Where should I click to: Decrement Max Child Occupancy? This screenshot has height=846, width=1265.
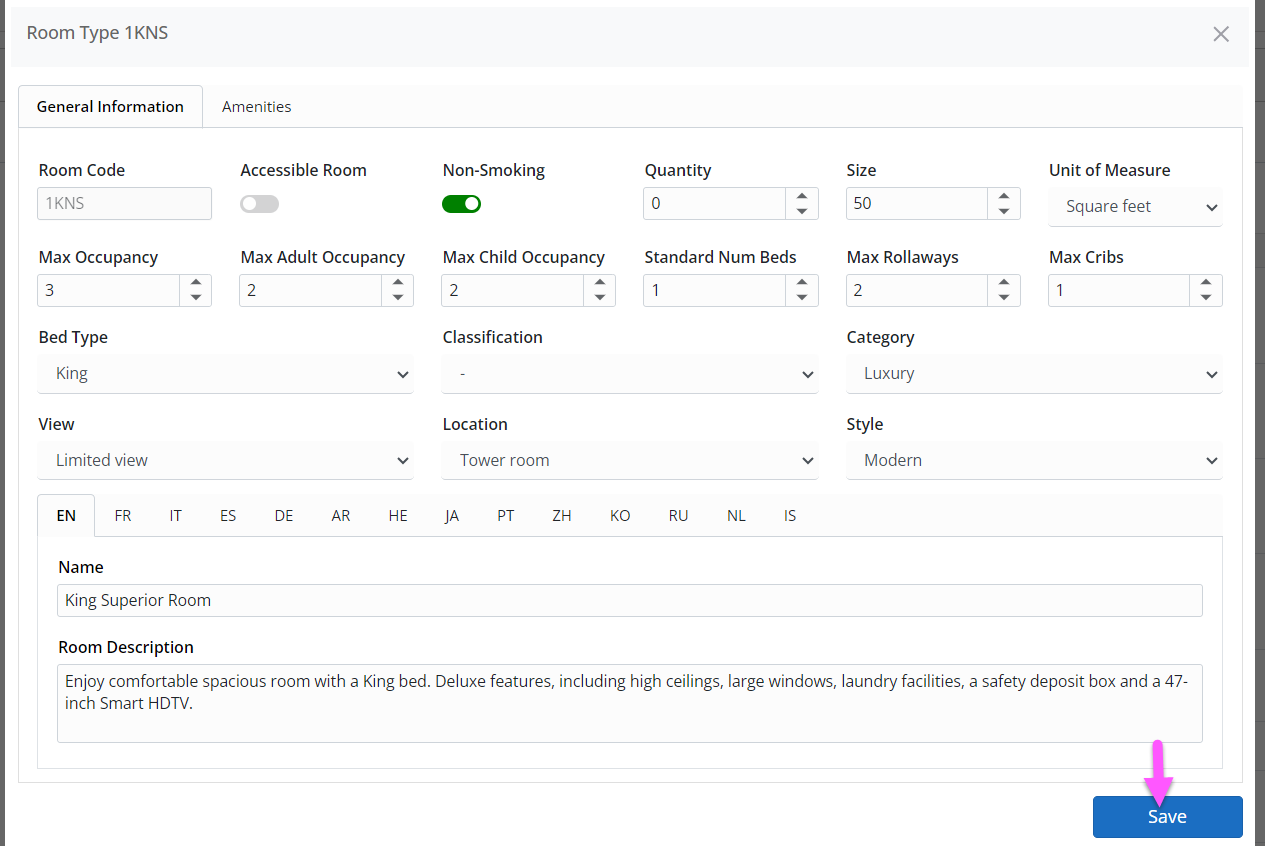599,298
